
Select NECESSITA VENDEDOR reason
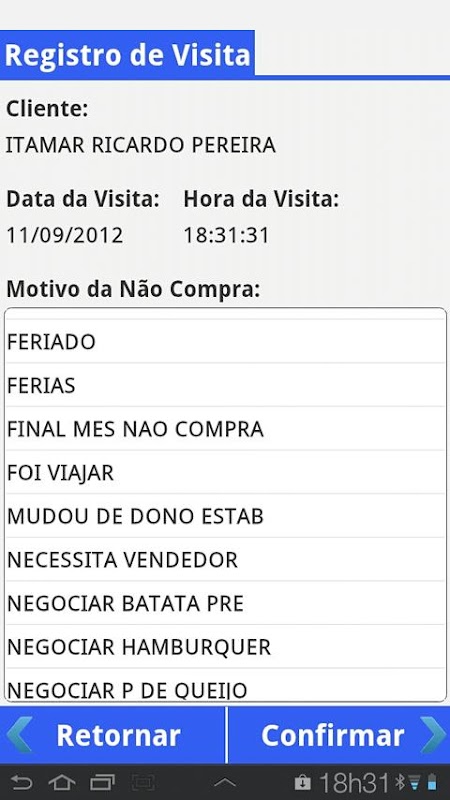(225, 560)
